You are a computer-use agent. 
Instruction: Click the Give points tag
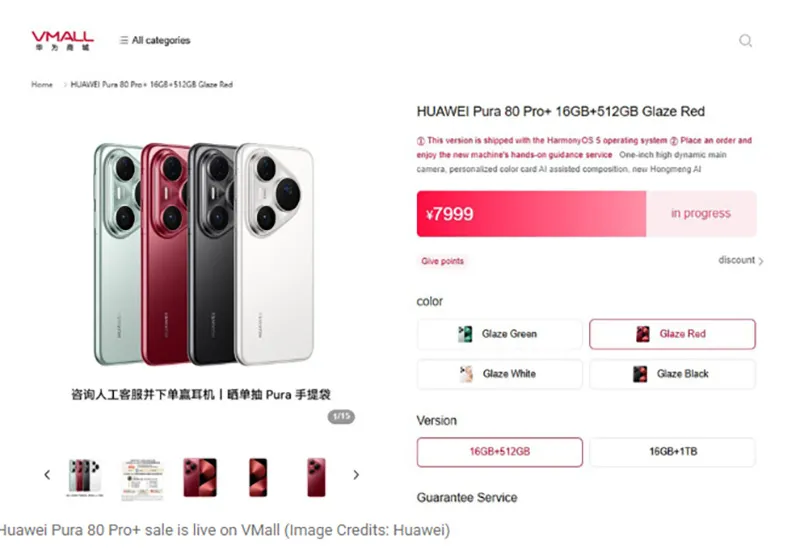click(442, 261)
